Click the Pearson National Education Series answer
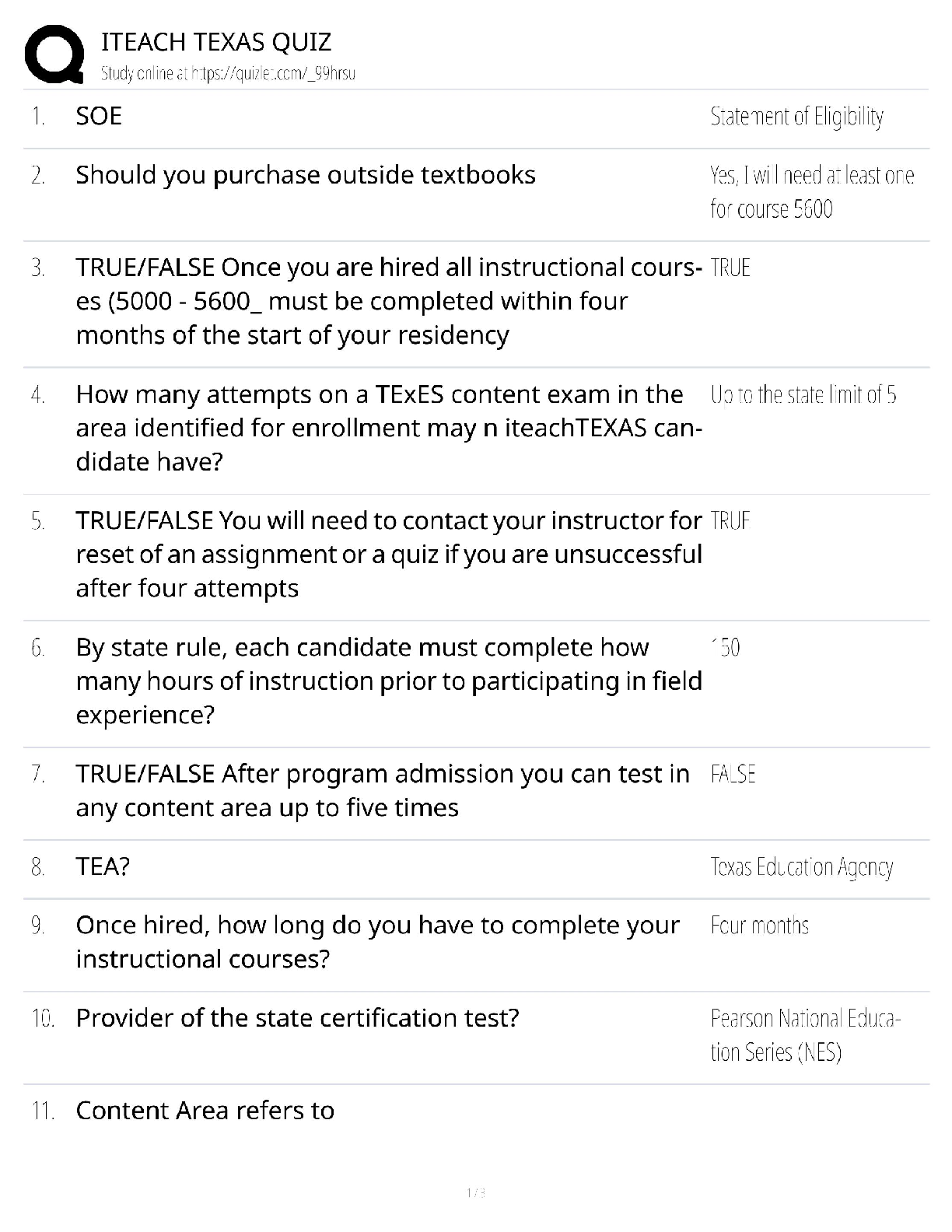Image resolution: width=952 pixels, height=1232 pixels. click(x=804, y=1035)
